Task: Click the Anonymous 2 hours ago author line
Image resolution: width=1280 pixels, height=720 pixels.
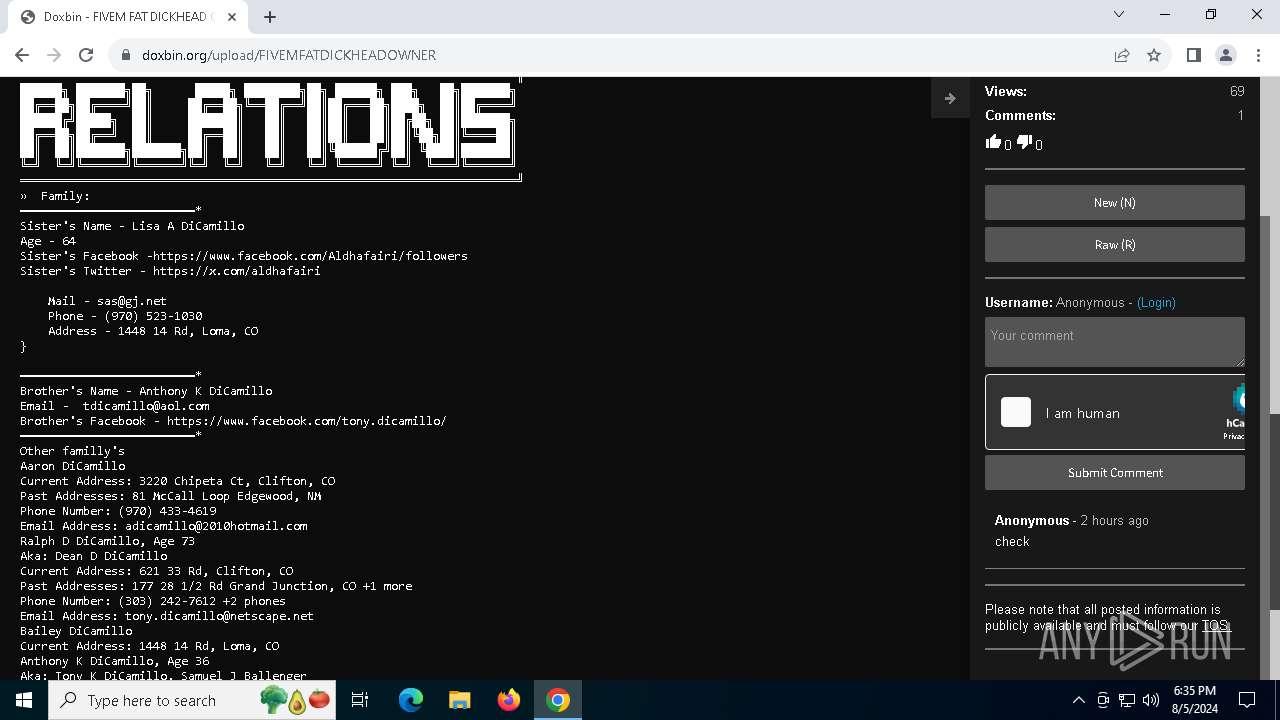Action: (x=1071, y=520)
